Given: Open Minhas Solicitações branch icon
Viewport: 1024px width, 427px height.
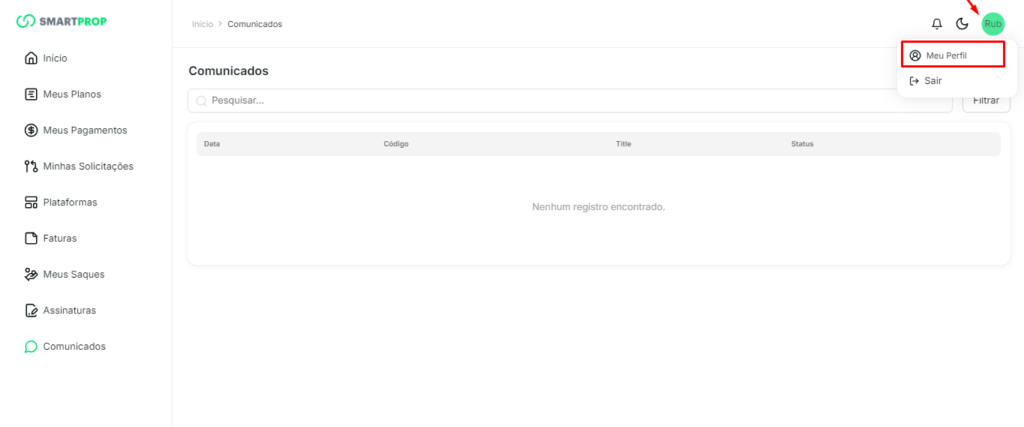Looking at the screenshot, I should [30, 166].
